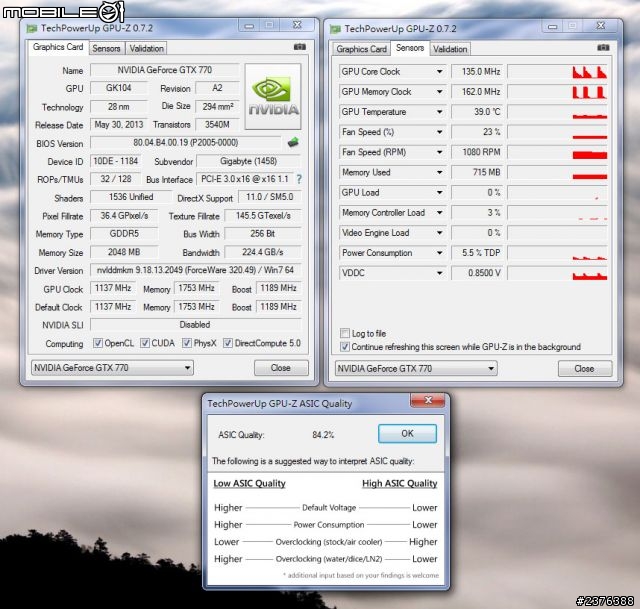Screen dimensions: 640x609
Task: Click the Memory Used 715 MB reading
Action: coord(477,172)
